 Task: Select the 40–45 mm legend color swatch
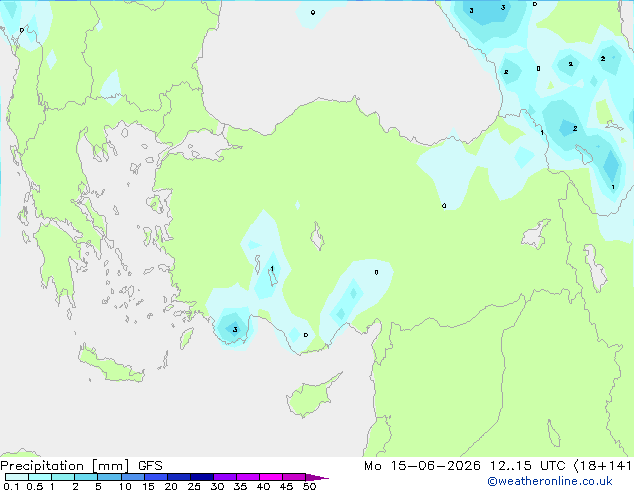271,477
